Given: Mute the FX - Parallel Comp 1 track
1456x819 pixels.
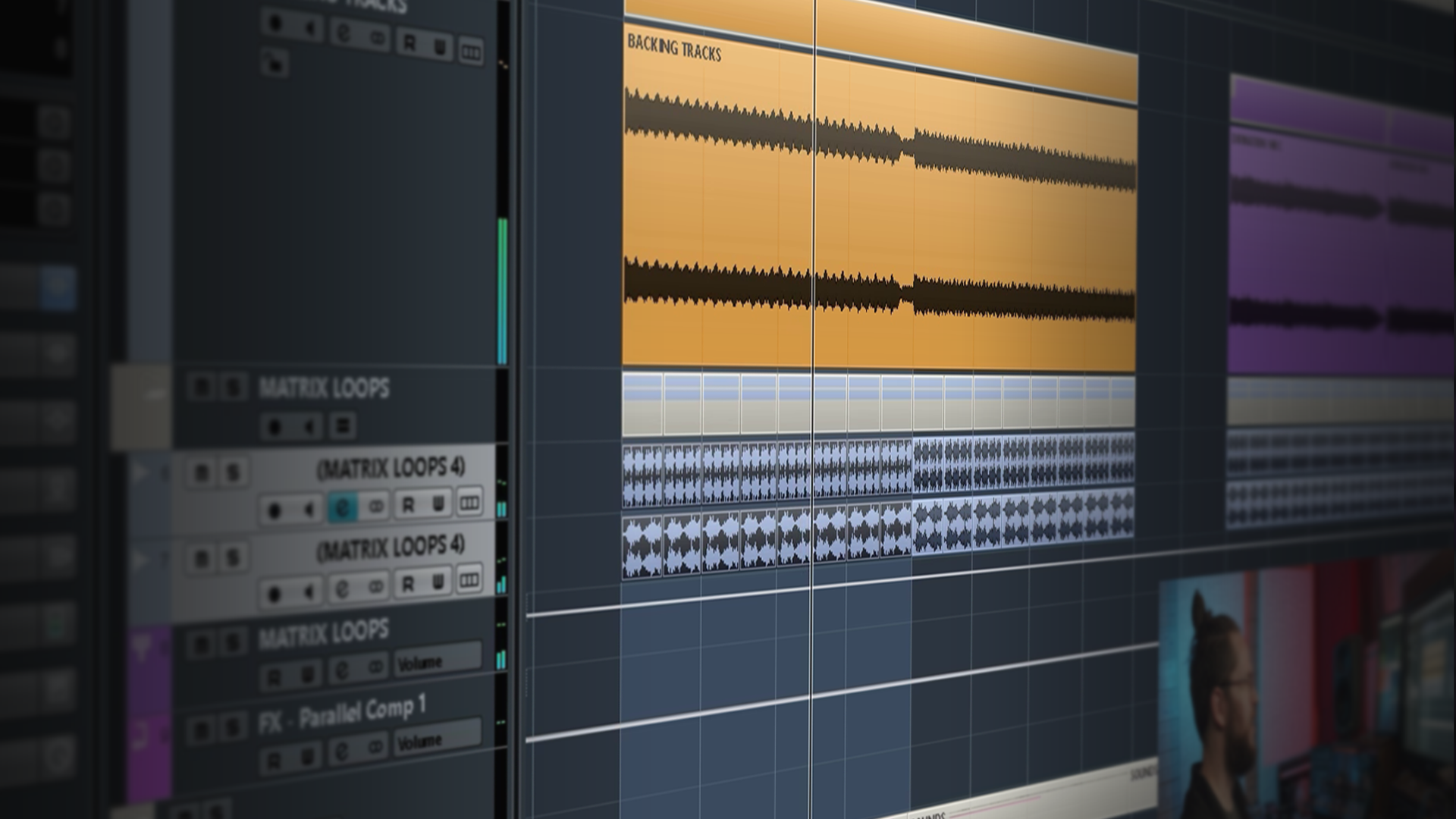Looking at the screenshot, I should click(202, 732).
